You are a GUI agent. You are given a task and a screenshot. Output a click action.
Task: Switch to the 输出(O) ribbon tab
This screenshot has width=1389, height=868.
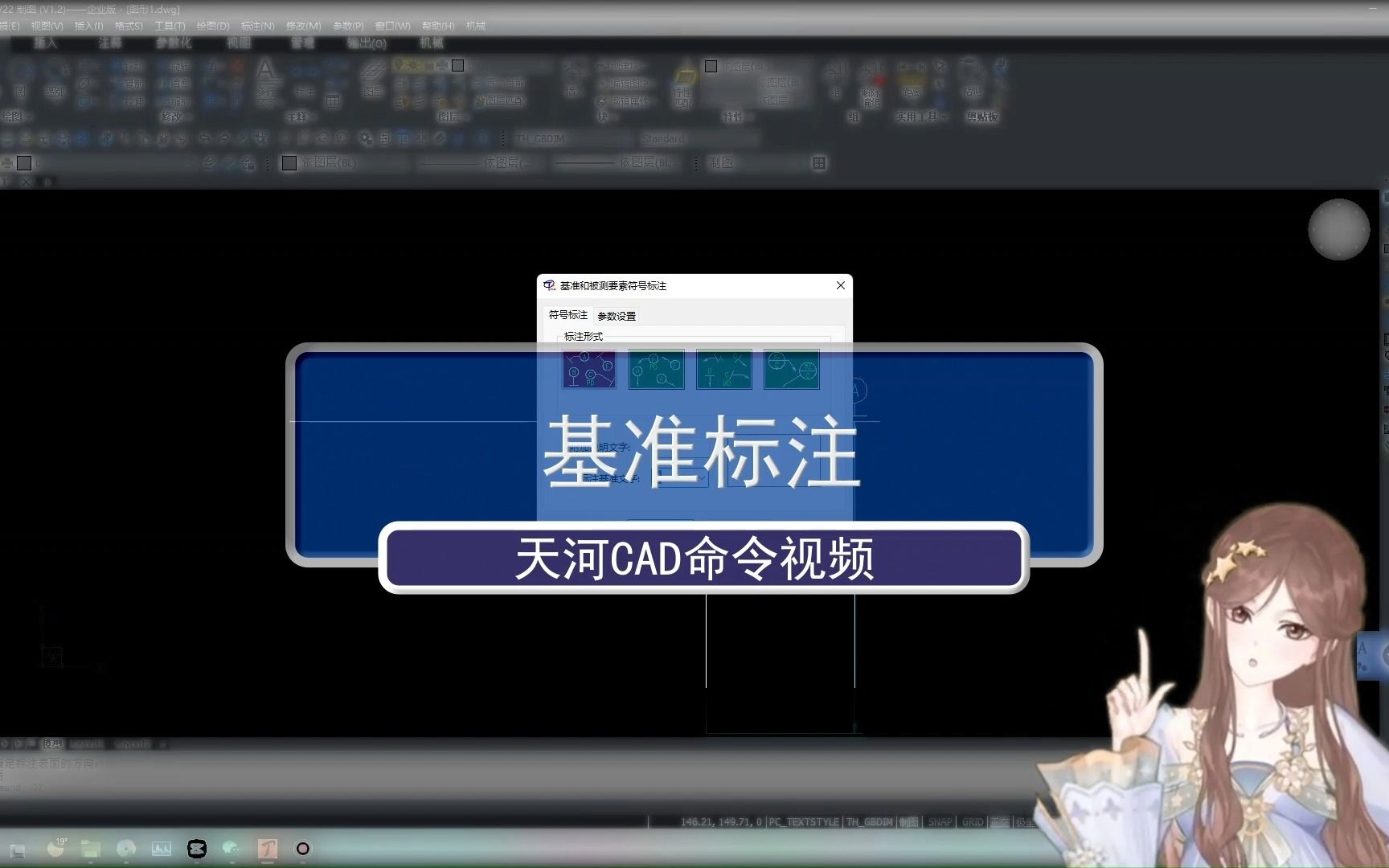coord(367,43)
